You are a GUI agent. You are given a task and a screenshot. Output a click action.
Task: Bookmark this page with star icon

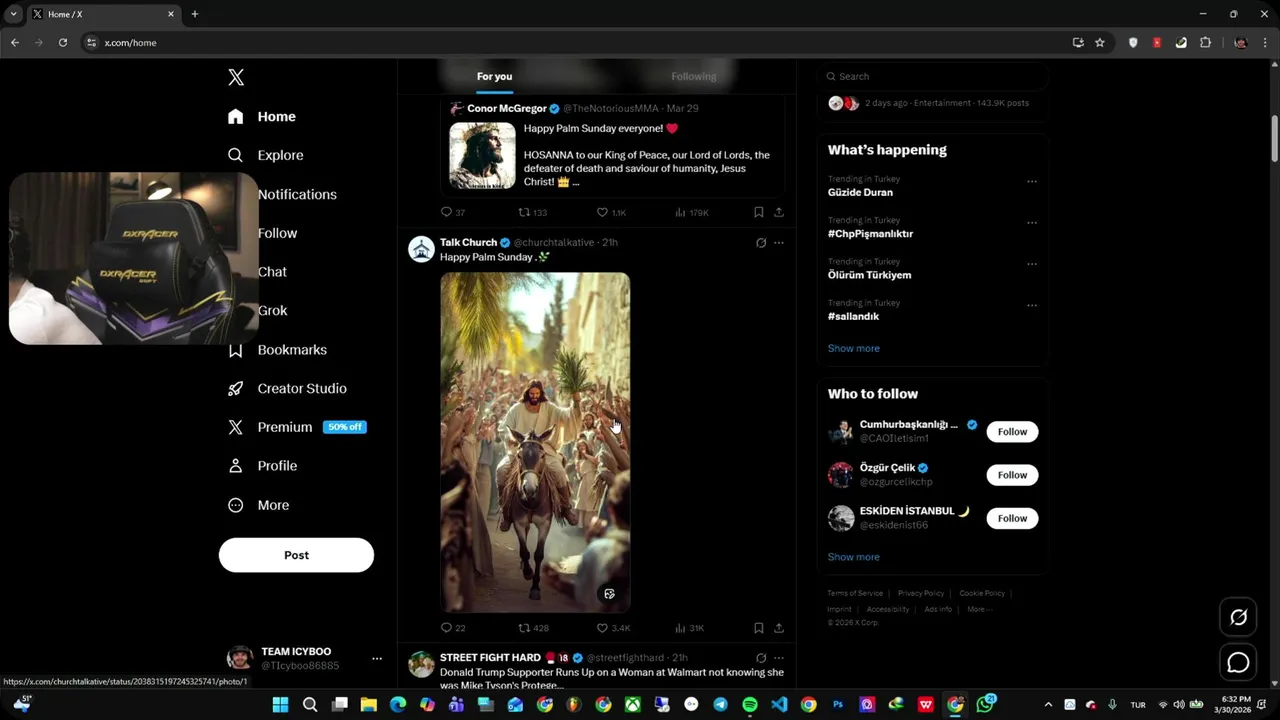tap(1100, 43)
